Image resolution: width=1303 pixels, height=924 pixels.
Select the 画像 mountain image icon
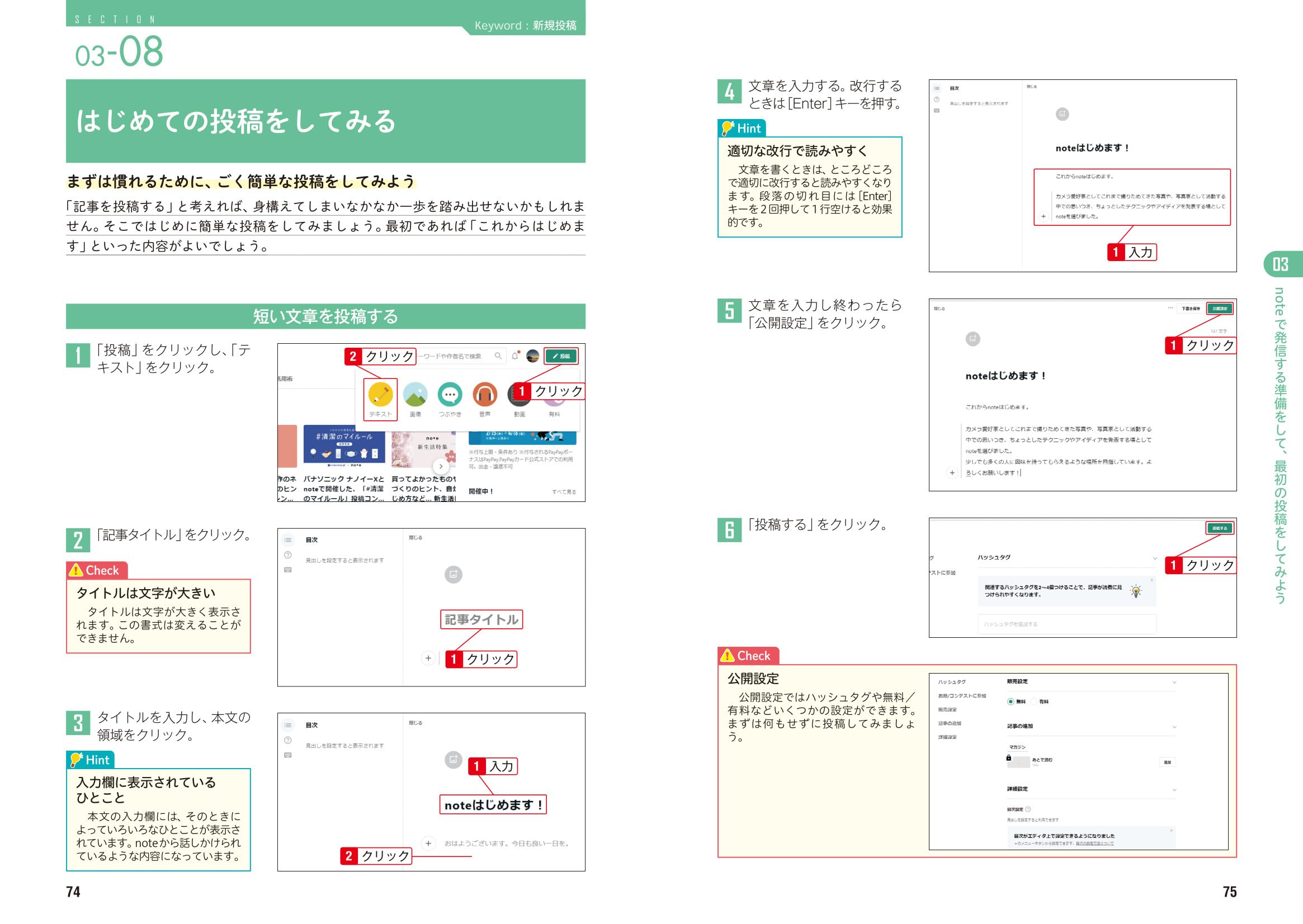click(x=415, y=394)
